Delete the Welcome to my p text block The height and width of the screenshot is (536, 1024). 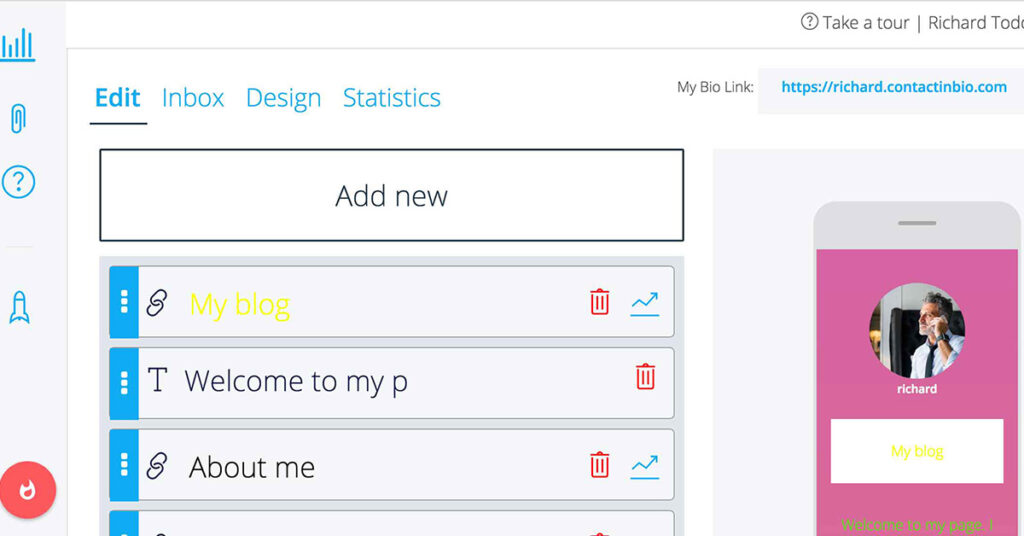(645, 377)
